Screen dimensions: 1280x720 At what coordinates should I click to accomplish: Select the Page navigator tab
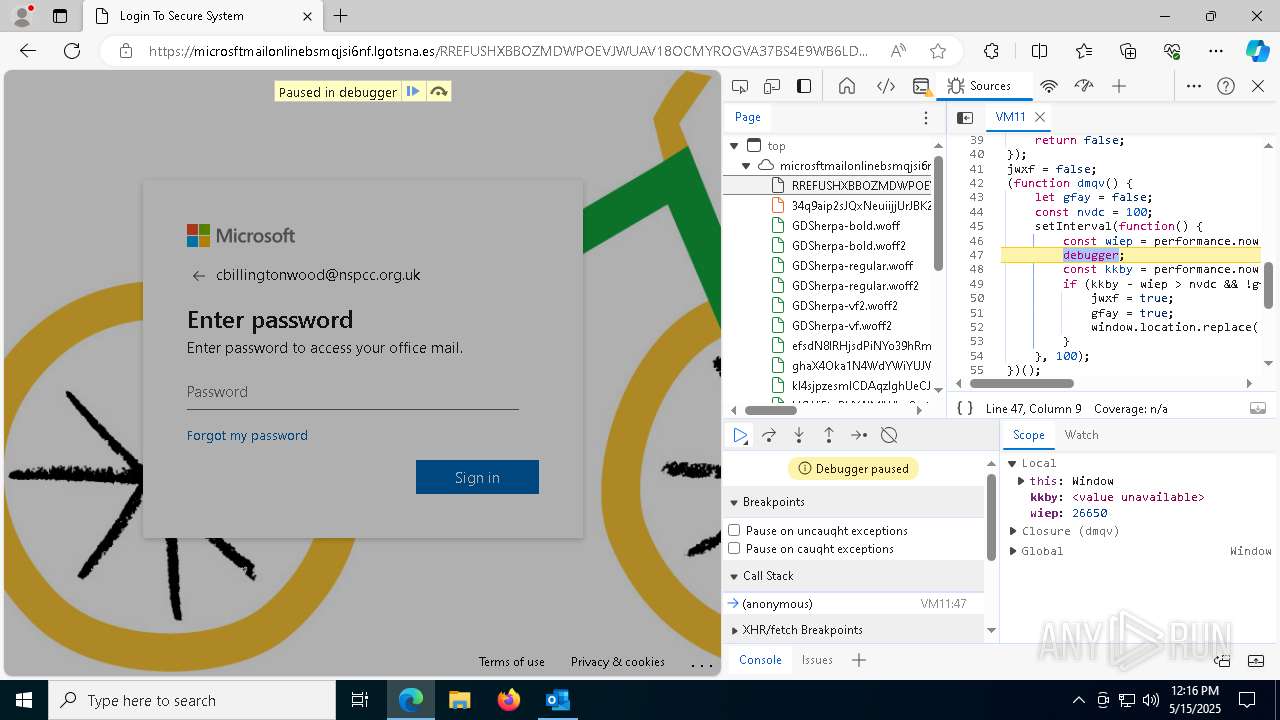pyautogui.click(x=748, y=117)
